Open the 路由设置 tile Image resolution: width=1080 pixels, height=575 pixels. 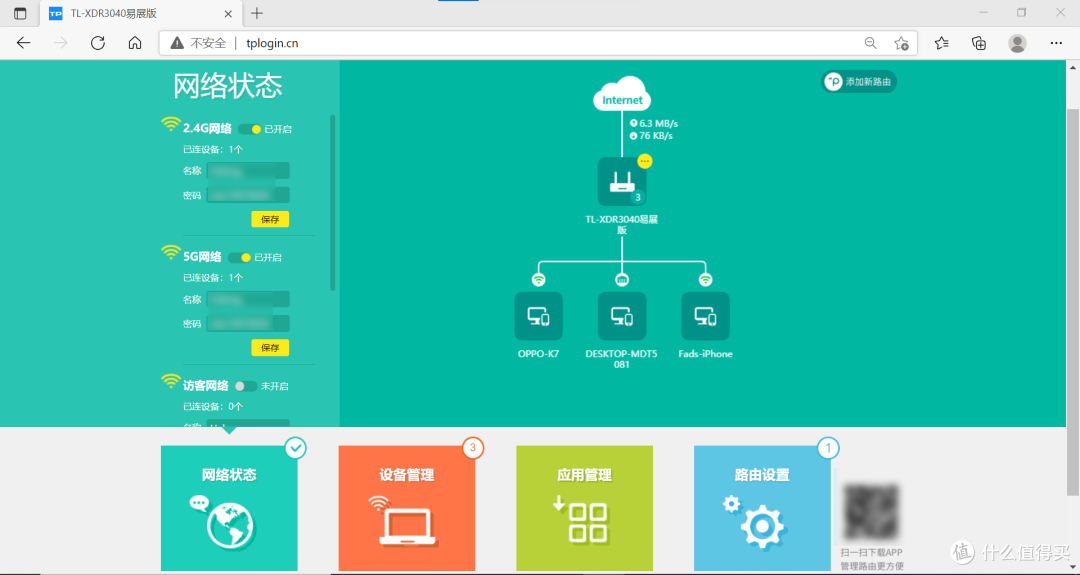tap(762, 508)
